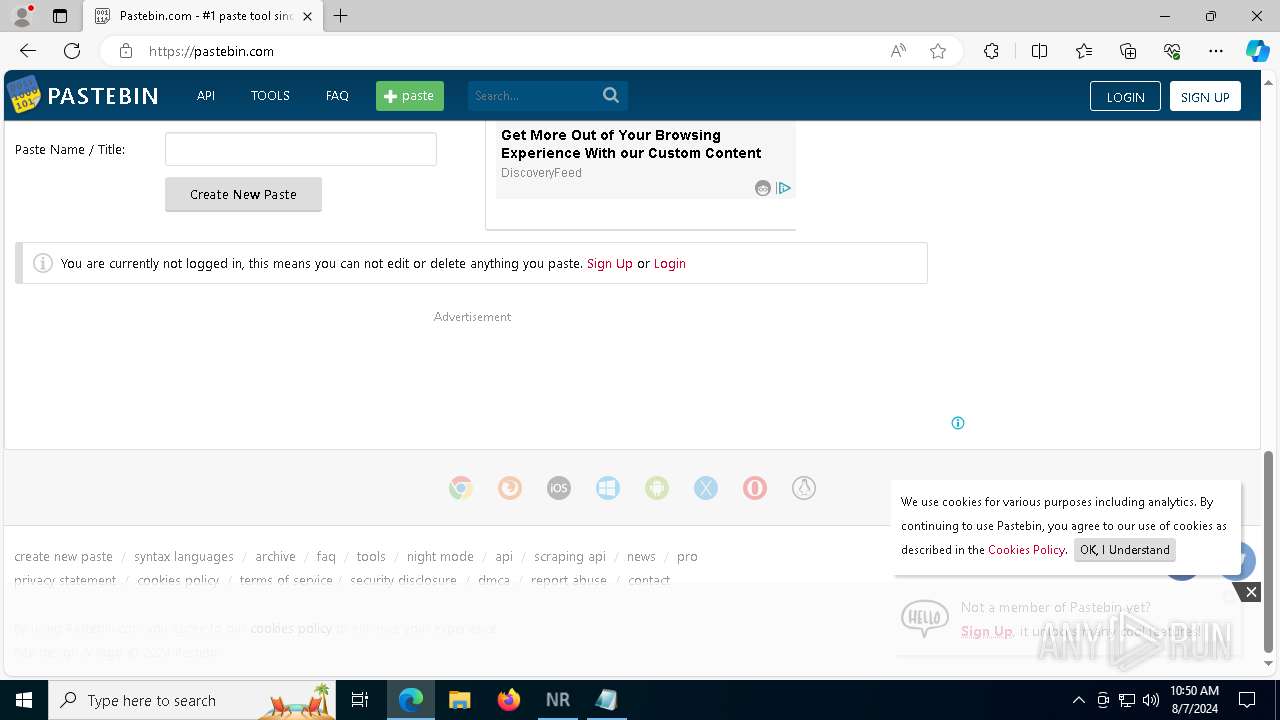The width and height of the screenshot is (1280, 720).
Task: Open create new paste footer link
Action: click(x=63, y=557)
